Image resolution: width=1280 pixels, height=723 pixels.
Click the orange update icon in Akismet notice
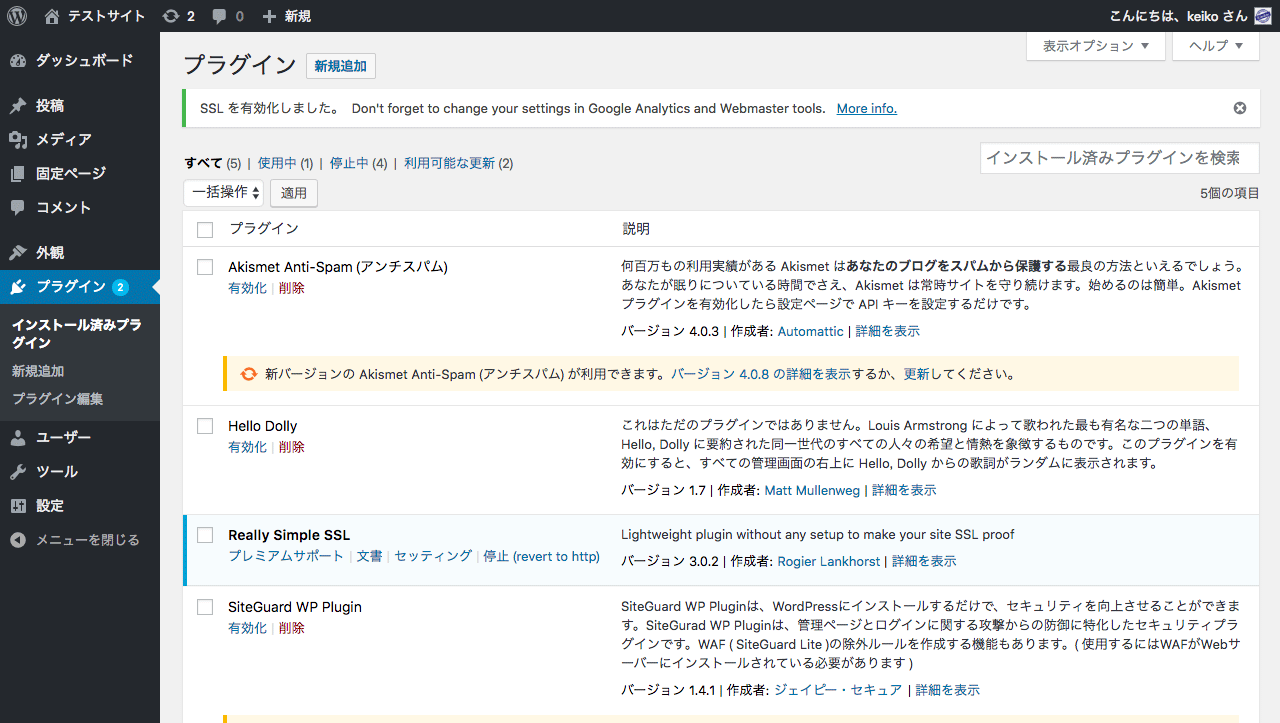249,374
